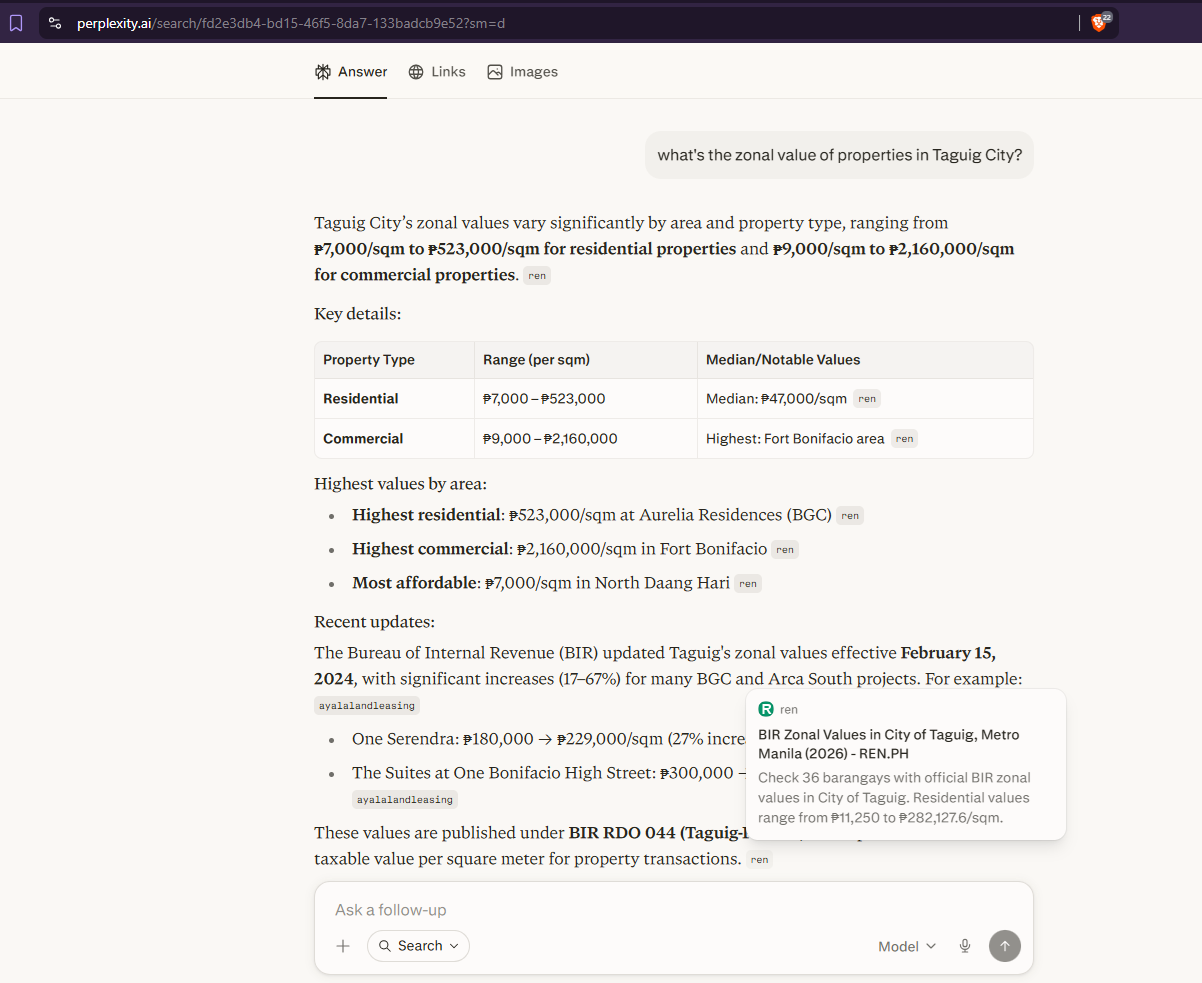The height and width of the screenshot is (983, 1202).
Task: Click ren citation after Highest commercial bullet
Action: click(x=785, y=550)
